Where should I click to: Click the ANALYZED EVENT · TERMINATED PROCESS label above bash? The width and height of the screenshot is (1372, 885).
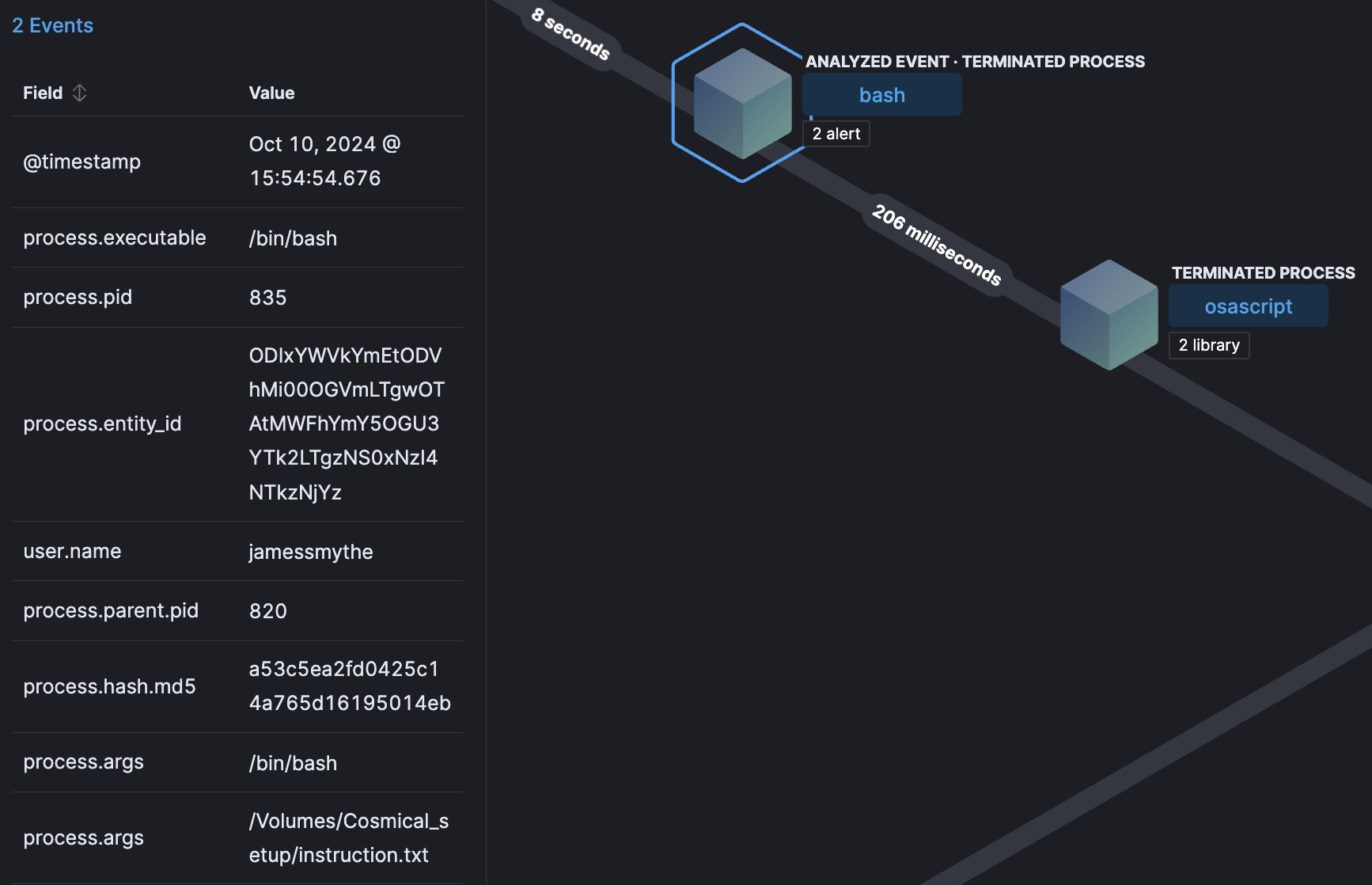975,62
